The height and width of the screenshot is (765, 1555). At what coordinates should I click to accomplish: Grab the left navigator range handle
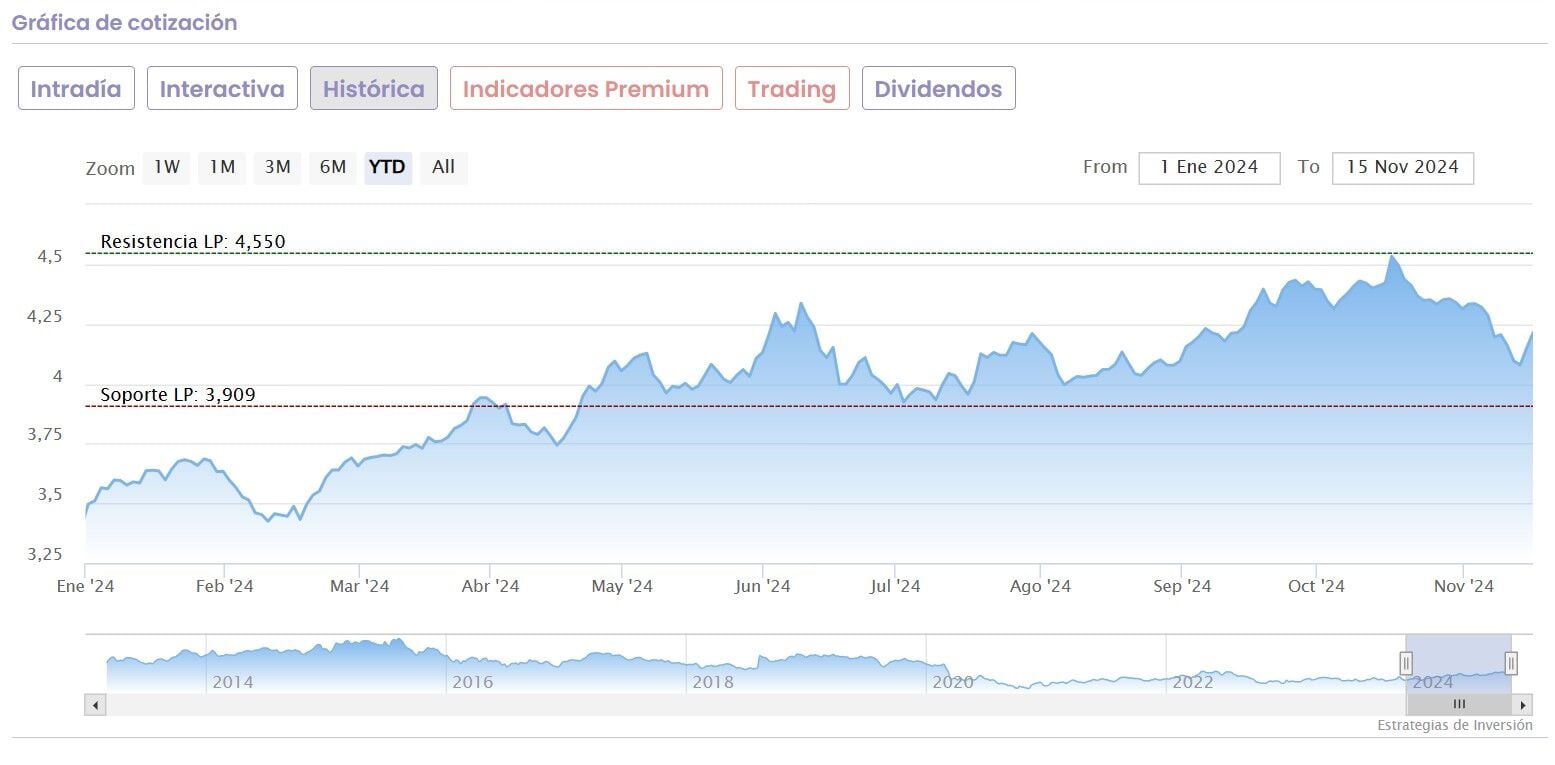1406,663
